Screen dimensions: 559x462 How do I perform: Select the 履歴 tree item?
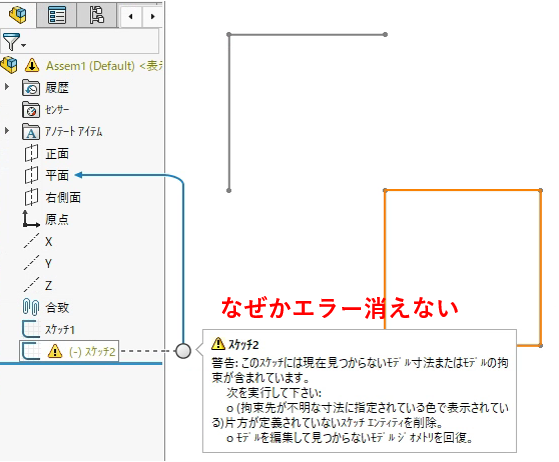[57, 88]
